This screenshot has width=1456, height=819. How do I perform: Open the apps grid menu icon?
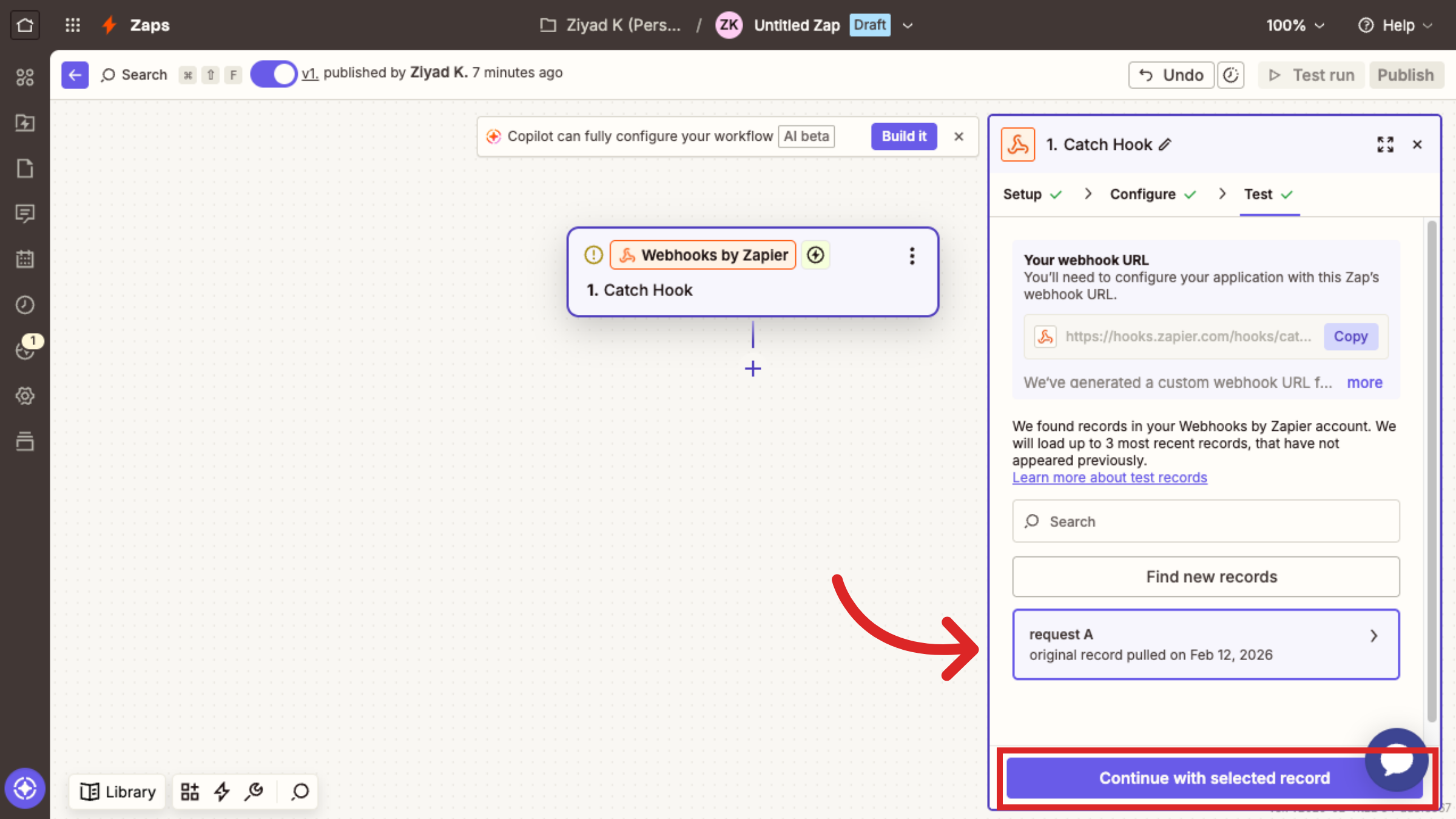[x=73, y=25]
